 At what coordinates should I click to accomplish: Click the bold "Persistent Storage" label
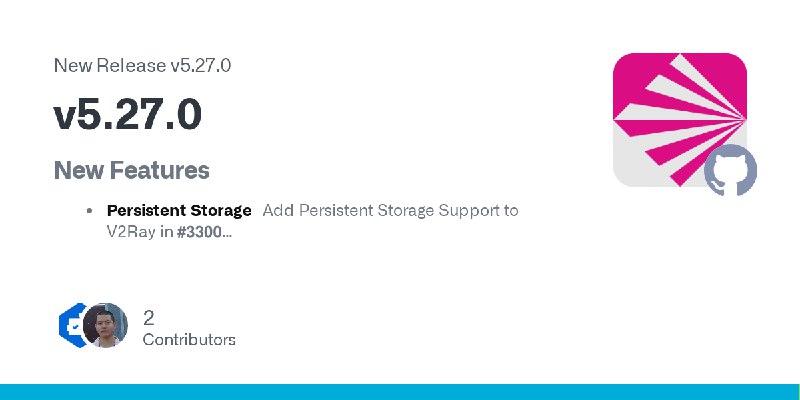179,210
